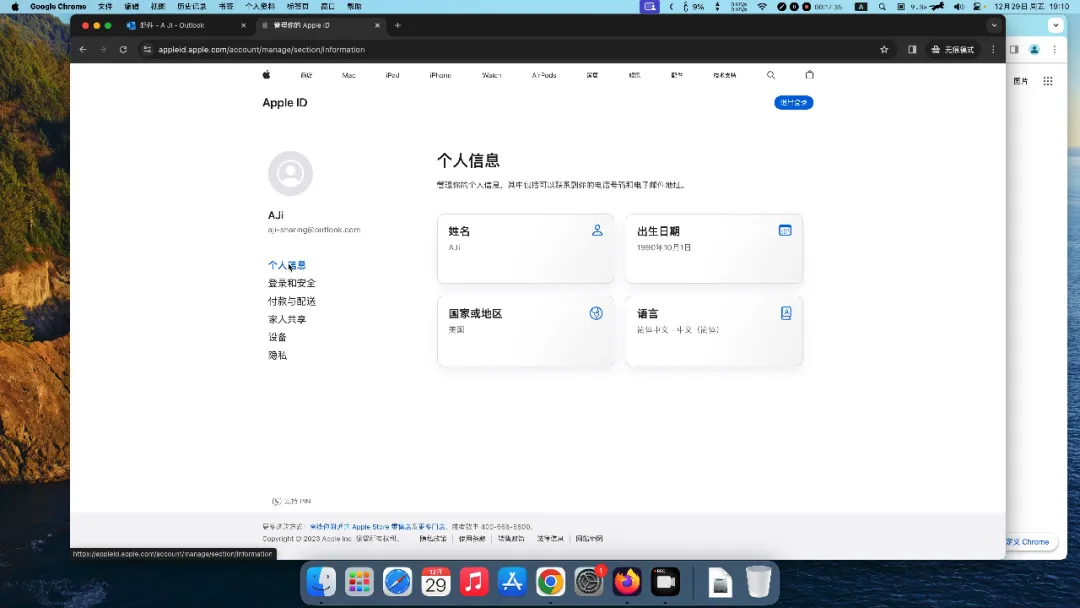The height and width of the screenshot is (608, 1080).
Task: Click the calendar icon on the 出生日期 card
Action: click(x=785, y=230)
